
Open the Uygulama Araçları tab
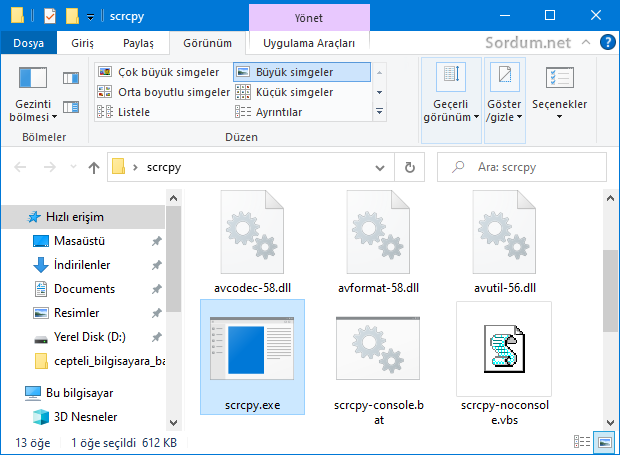pyautogui.click(x=309, y=43)
